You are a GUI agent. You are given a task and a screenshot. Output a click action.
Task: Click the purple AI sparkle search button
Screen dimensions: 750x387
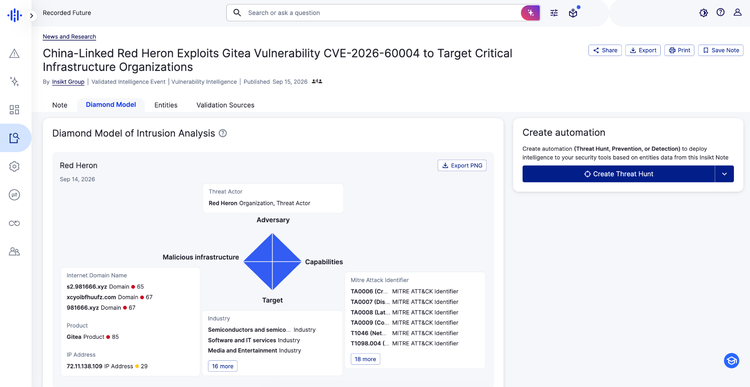(x=530, y=13)
